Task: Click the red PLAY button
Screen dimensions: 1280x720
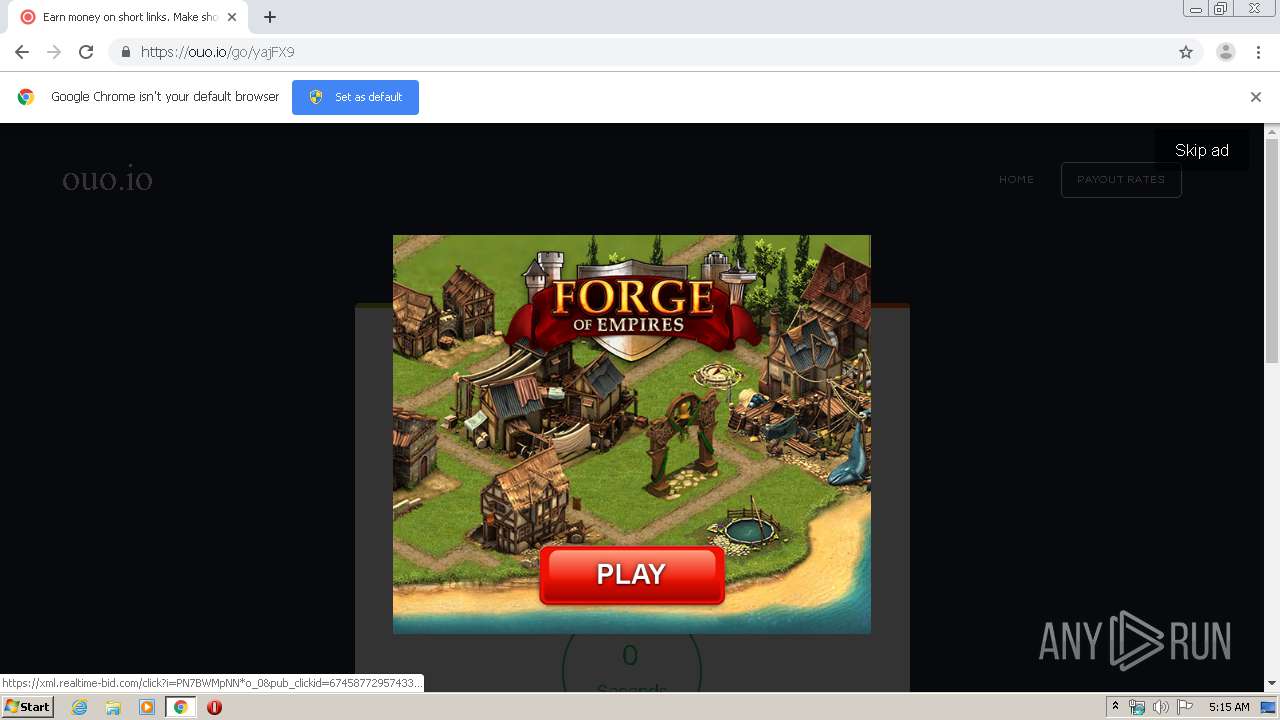Action: [631, 574]
